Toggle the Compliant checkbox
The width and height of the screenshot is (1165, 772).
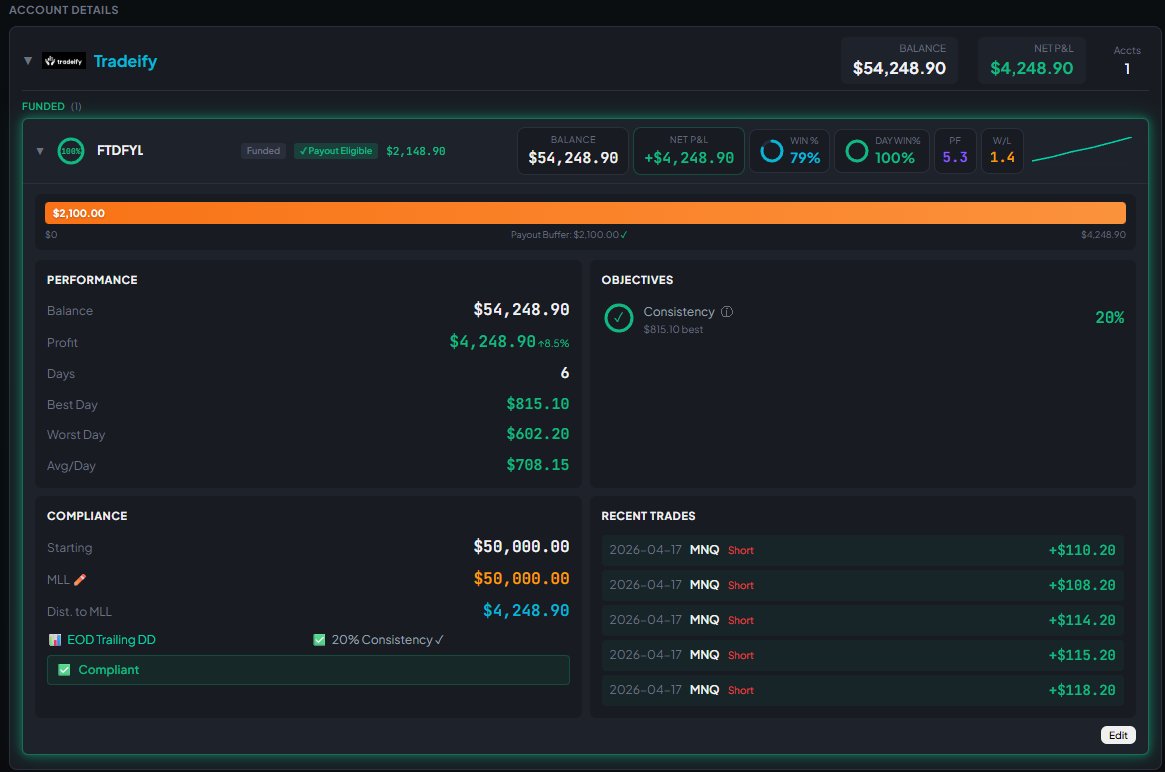point(64,669)
